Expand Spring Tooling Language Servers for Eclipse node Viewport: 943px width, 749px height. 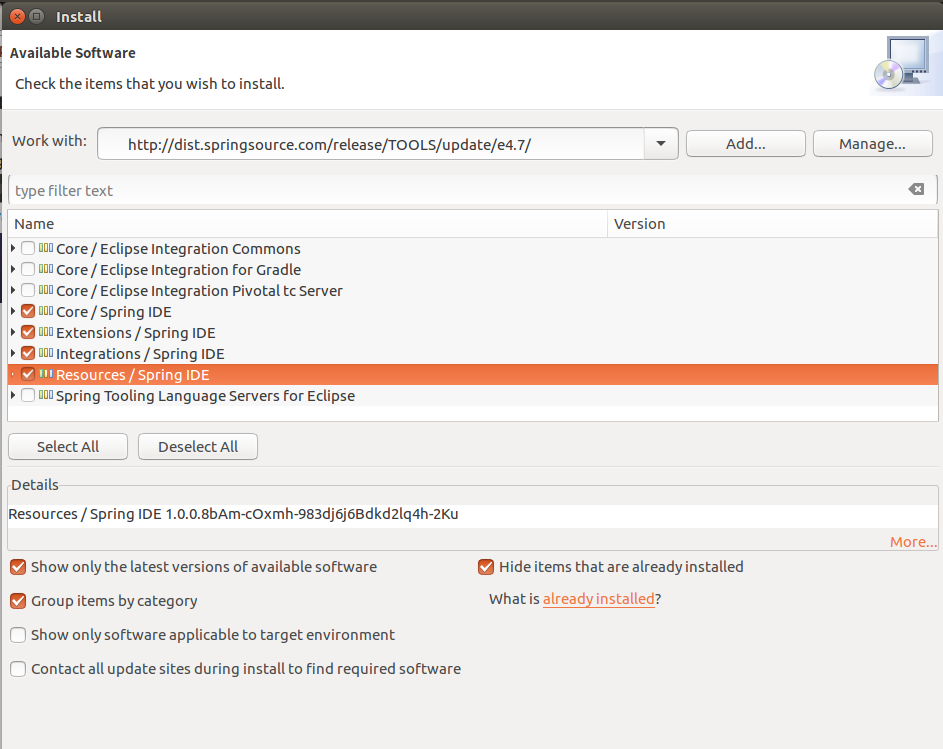pos(13,396)
